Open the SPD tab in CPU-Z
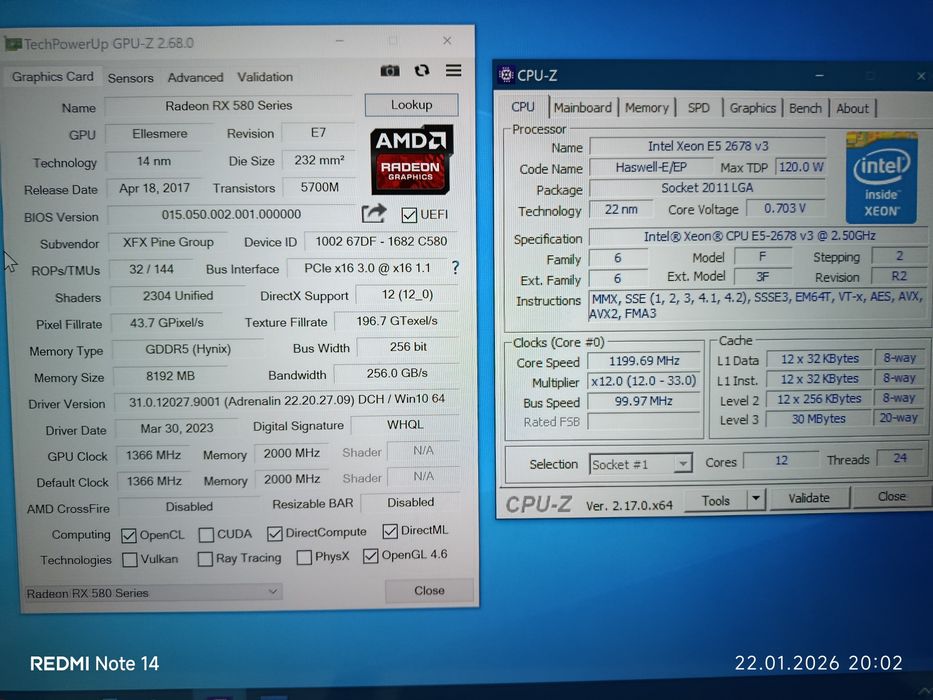The width and height of the screenshot is (933, 700). 699,108
